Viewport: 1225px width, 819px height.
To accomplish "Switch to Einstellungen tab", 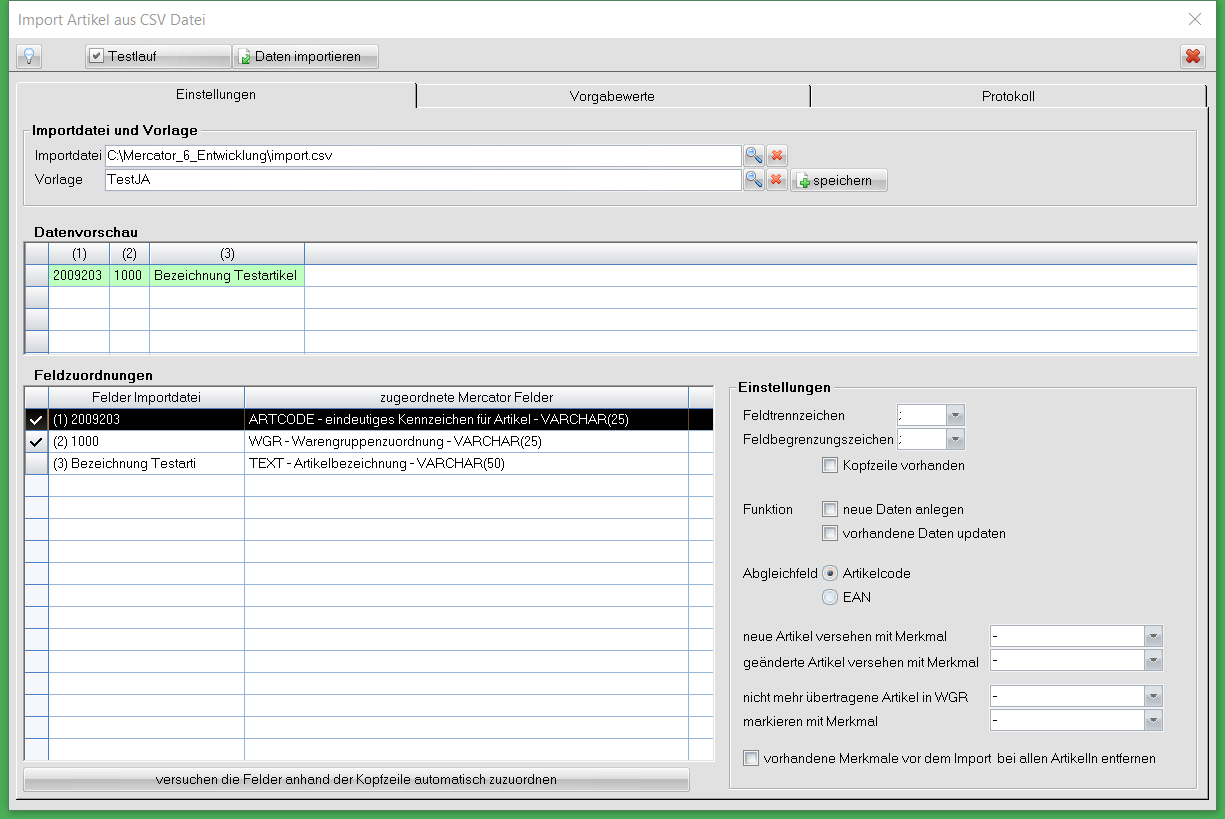I will click(216, 95).
